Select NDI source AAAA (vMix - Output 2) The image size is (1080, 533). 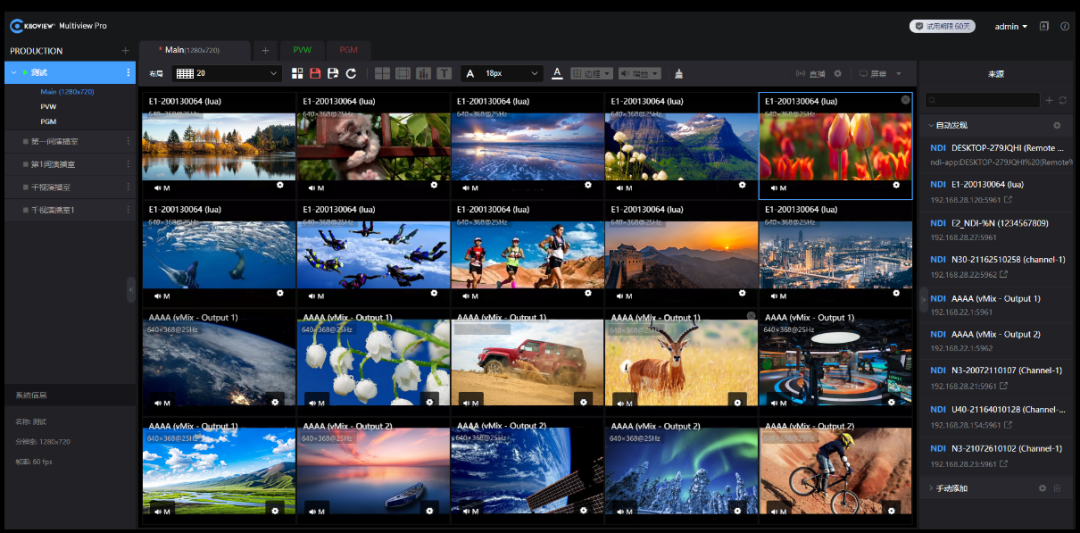click(x=997, y=340)
